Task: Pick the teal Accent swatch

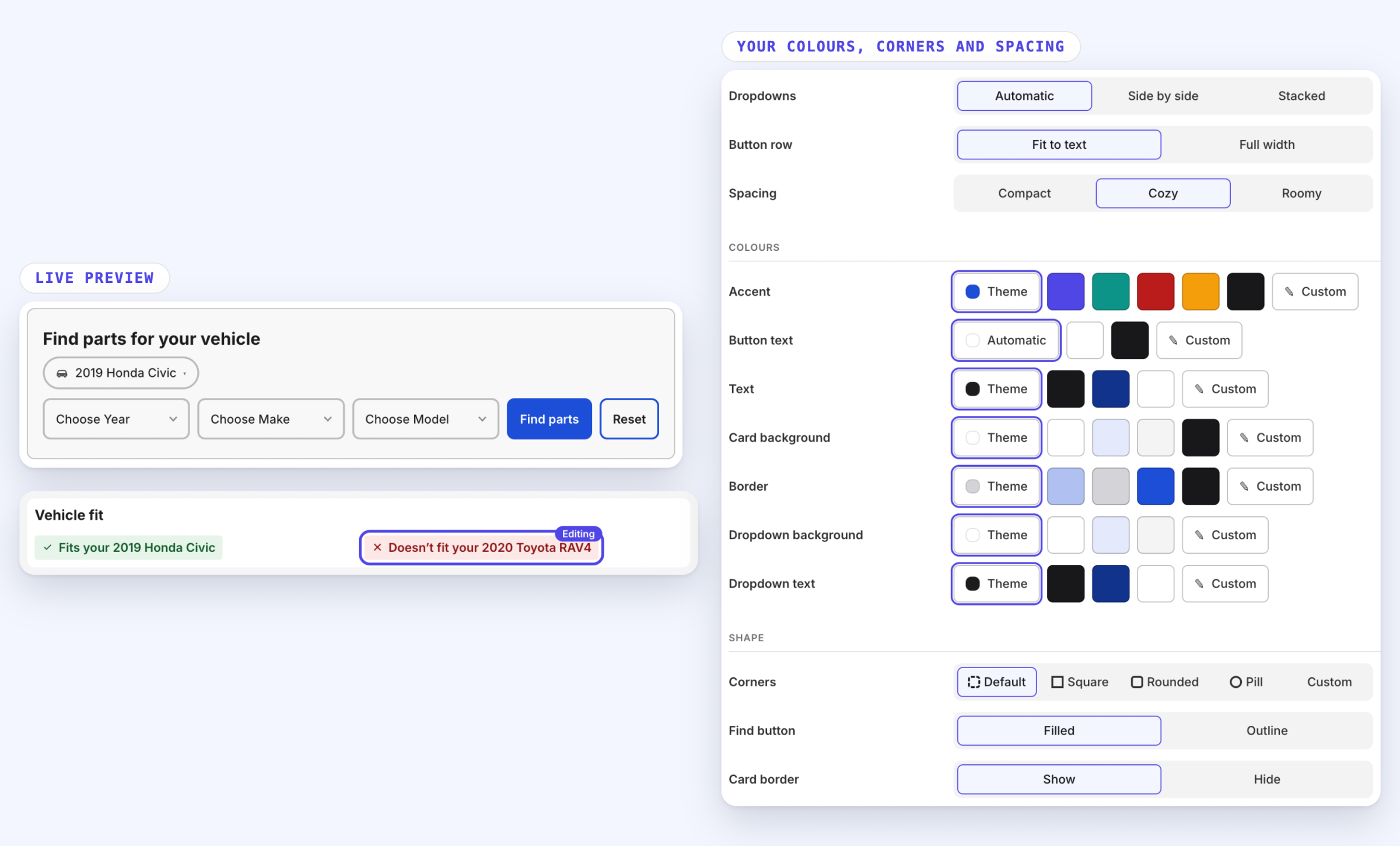Action: [1111, 292]
